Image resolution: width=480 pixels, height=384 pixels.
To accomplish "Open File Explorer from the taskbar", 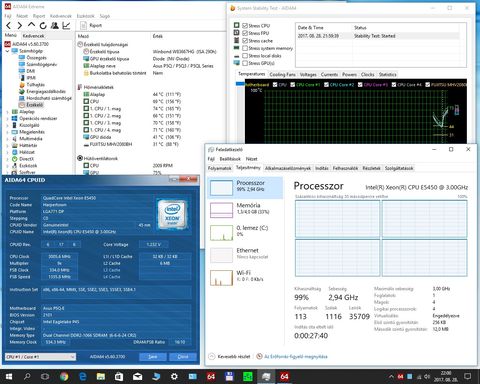I will pos(101,377).
